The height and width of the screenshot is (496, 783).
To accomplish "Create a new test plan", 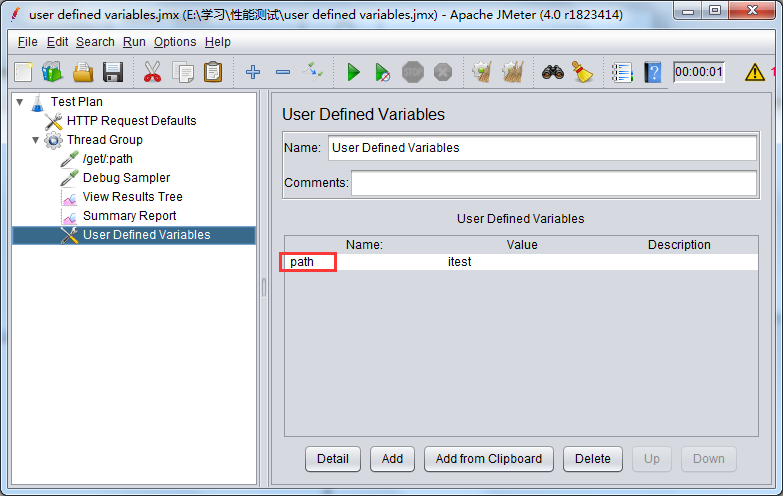I will (x=23, y=72).
